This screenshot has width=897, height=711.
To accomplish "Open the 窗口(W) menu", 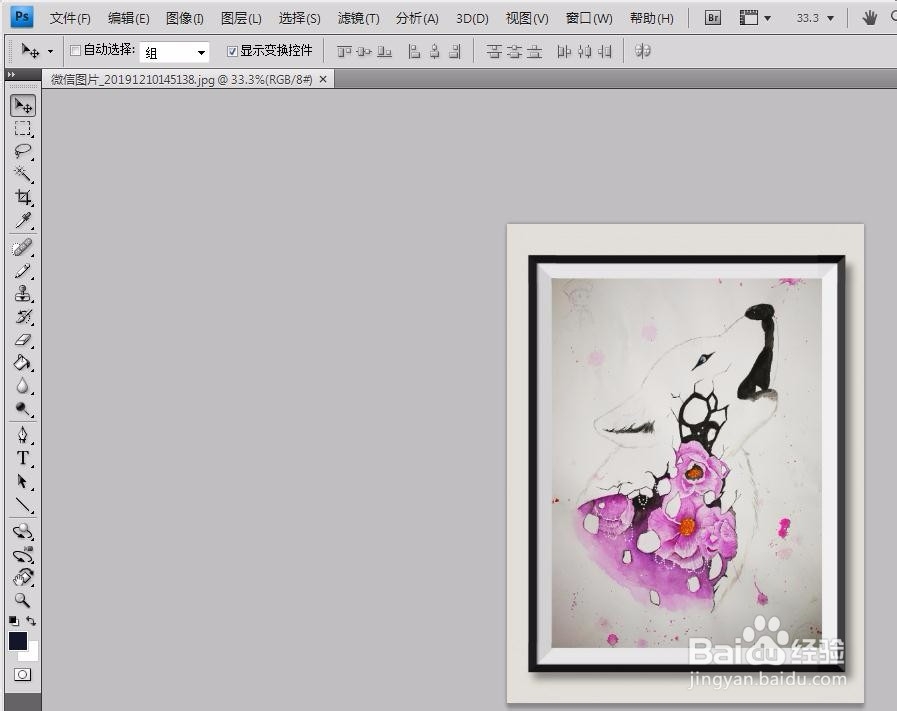I will coord(589,18).
